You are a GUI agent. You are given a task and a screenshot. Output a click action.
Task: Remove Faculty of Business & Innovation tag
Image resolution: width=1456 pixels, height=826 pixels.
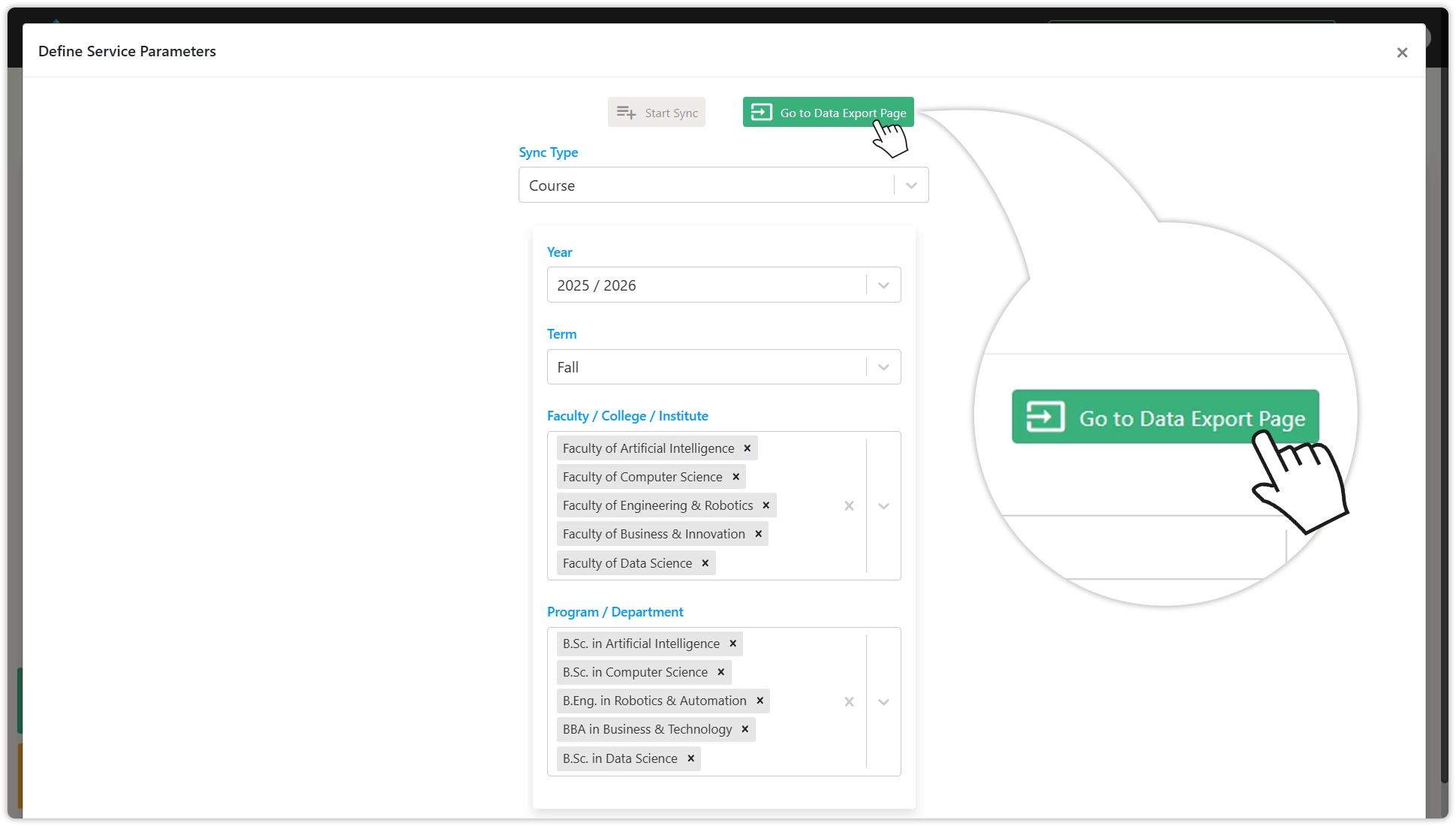point(758,534)
